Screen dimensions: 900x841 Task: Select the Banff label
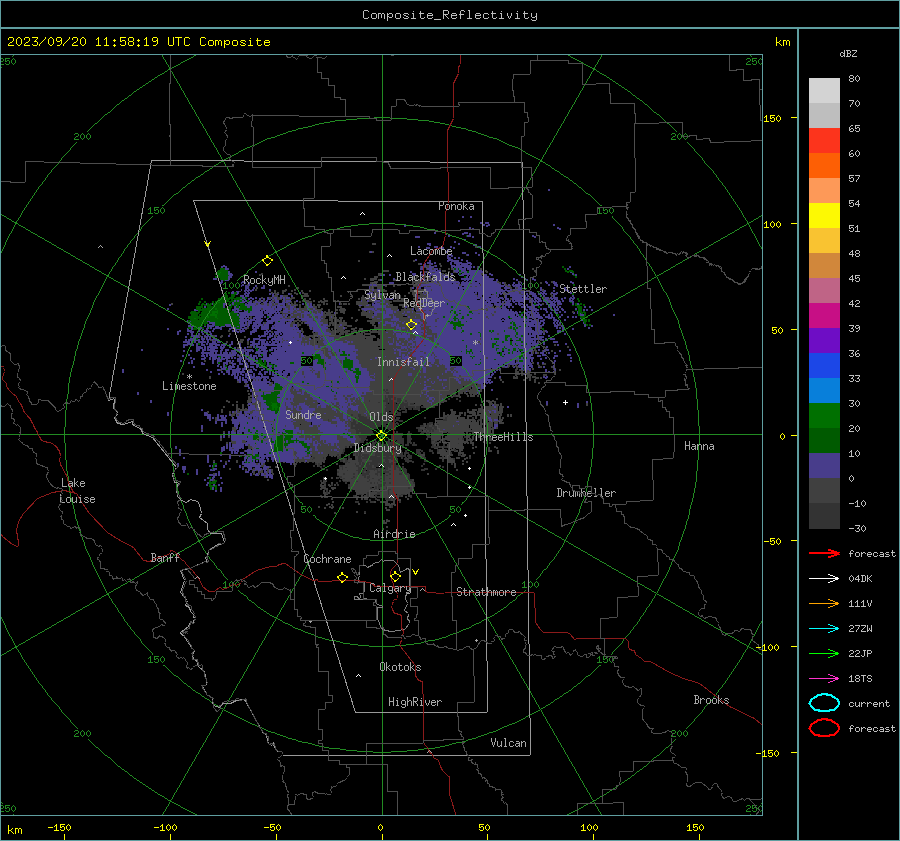coord(165,557)
